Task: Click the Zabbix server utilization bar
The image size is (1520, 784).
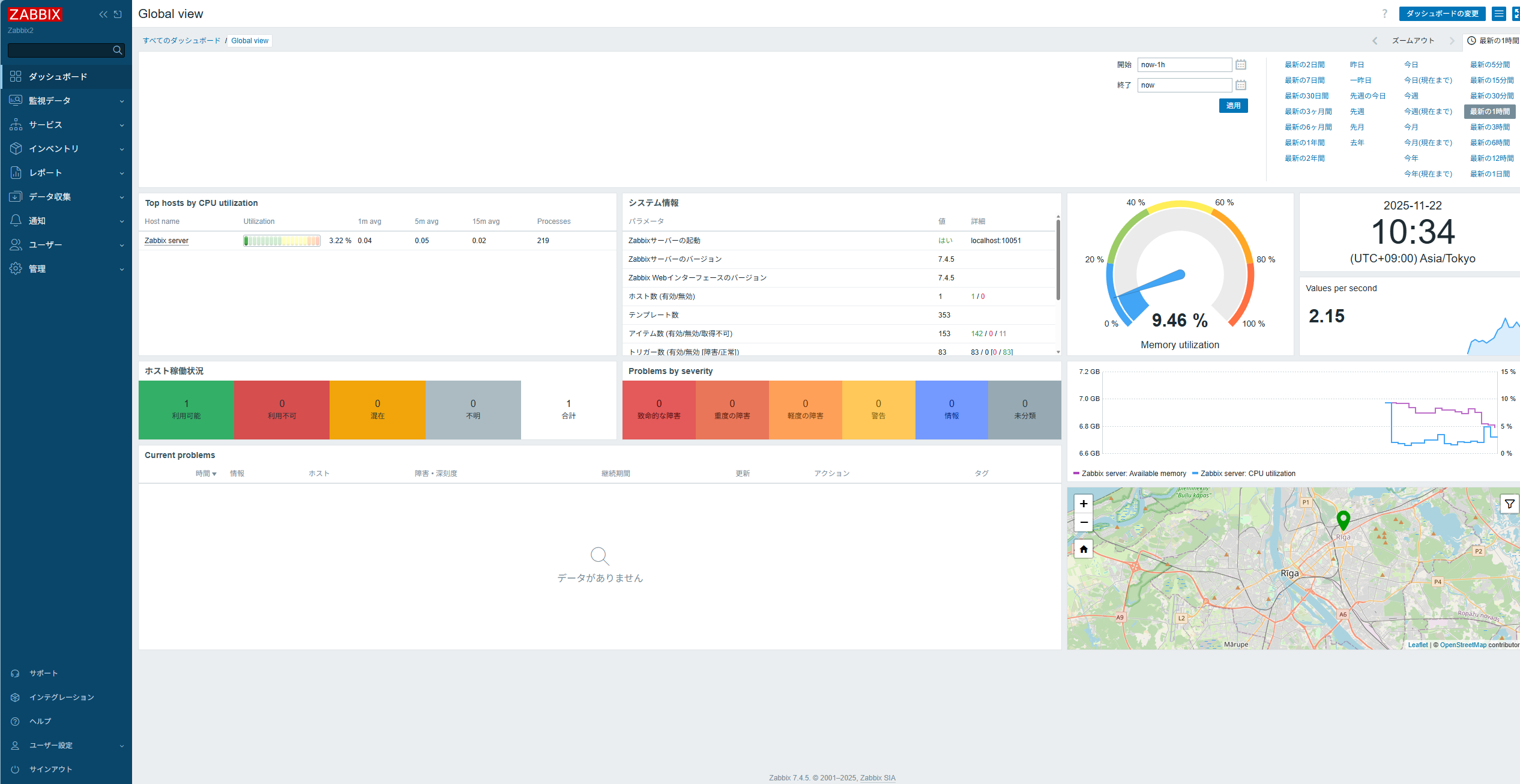Action: point(282,241)
